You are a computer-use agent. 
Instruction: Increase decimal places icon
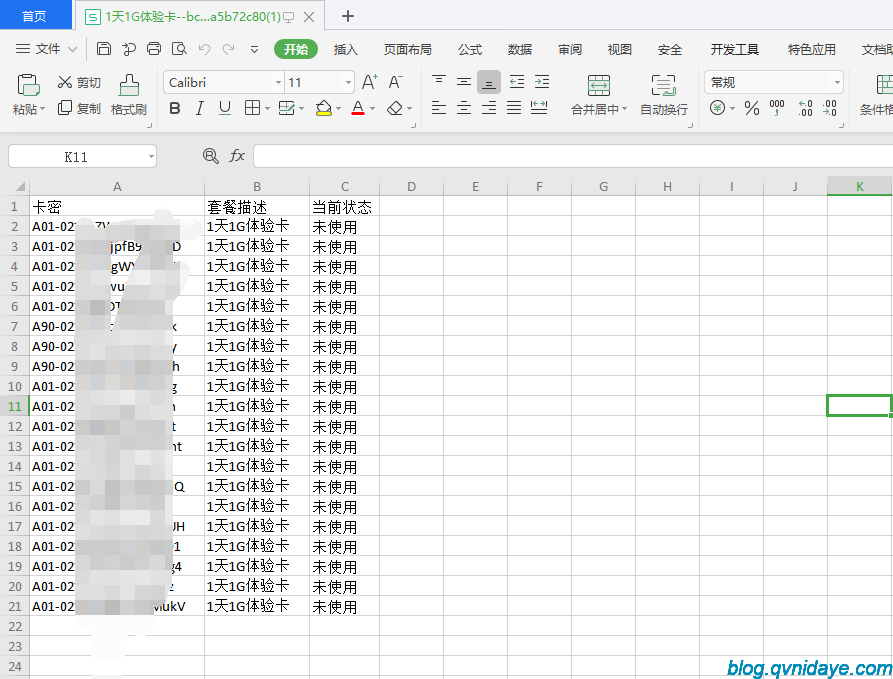[x=805, y=108]
